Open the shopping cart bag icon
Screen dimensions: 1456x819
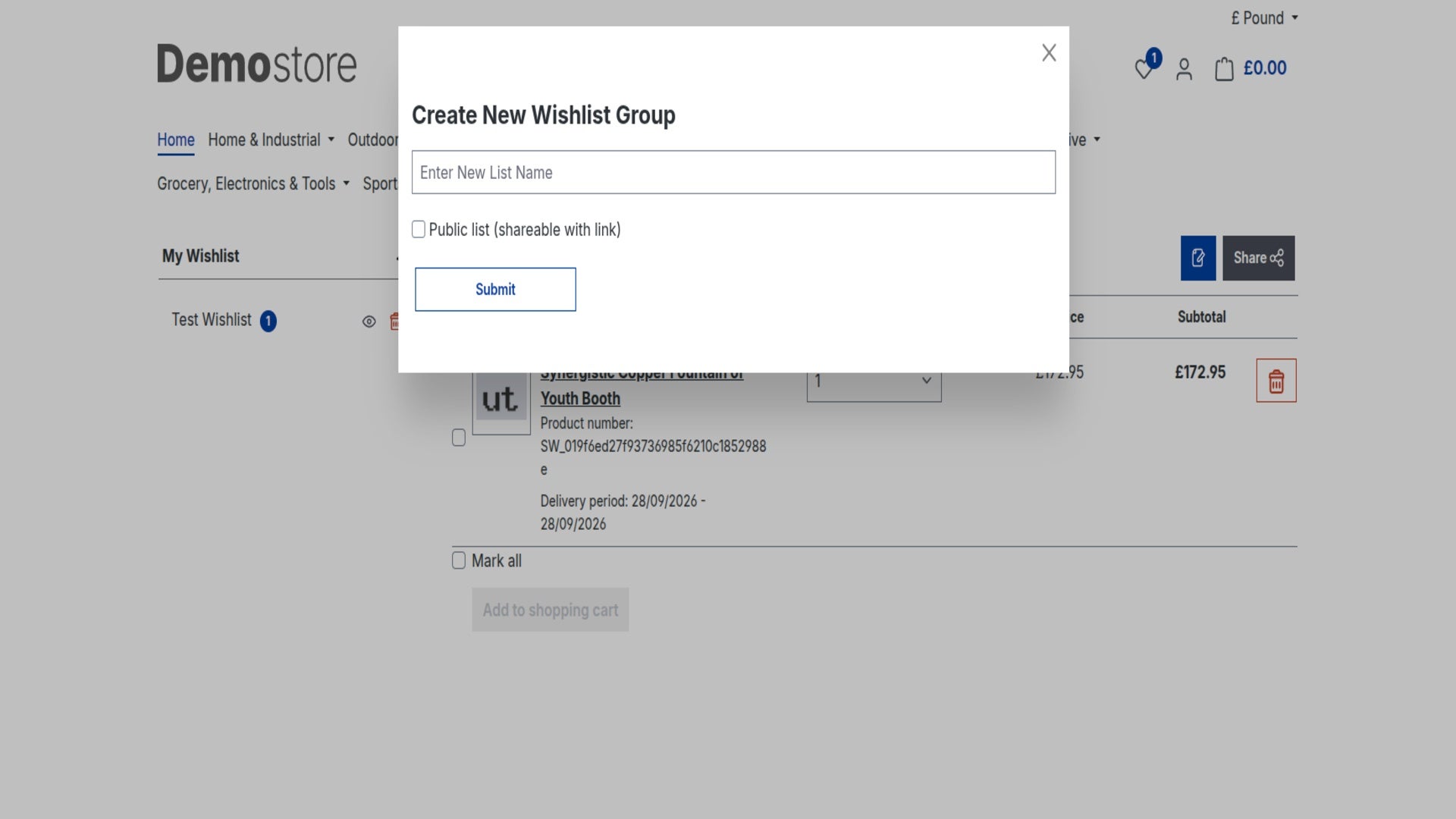click(x=1224, y=69)
